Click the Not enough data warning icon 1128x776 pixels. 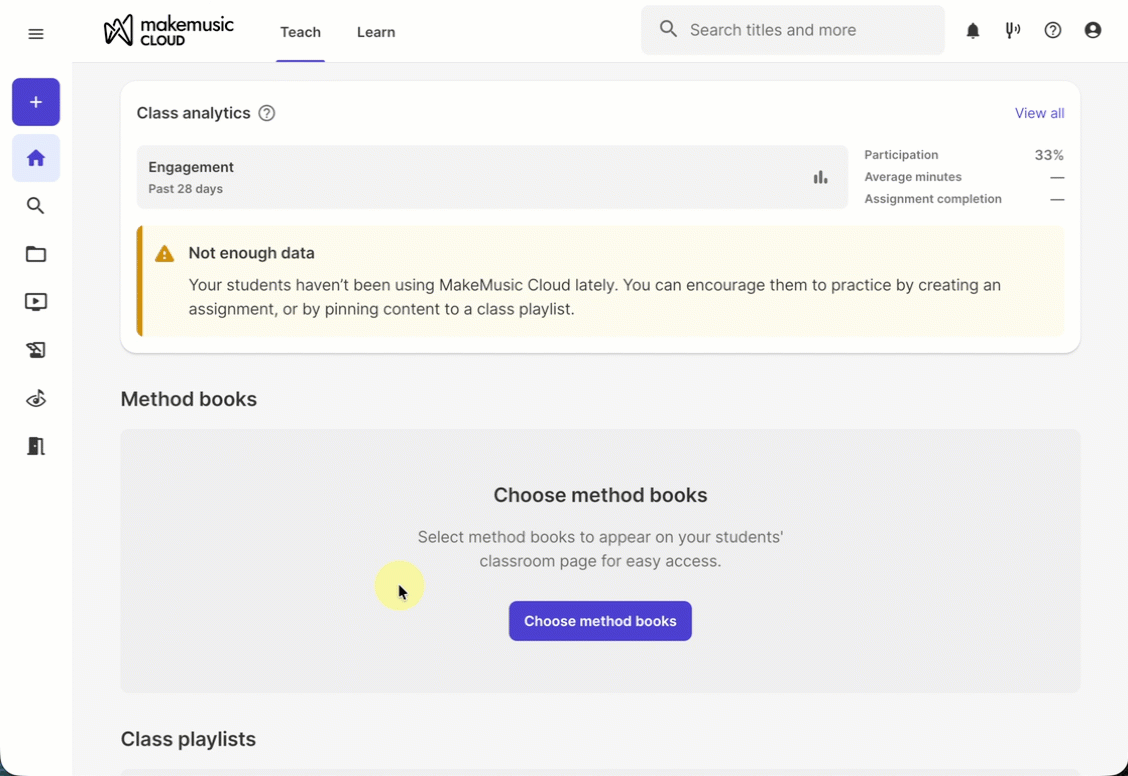pos(165,253)
